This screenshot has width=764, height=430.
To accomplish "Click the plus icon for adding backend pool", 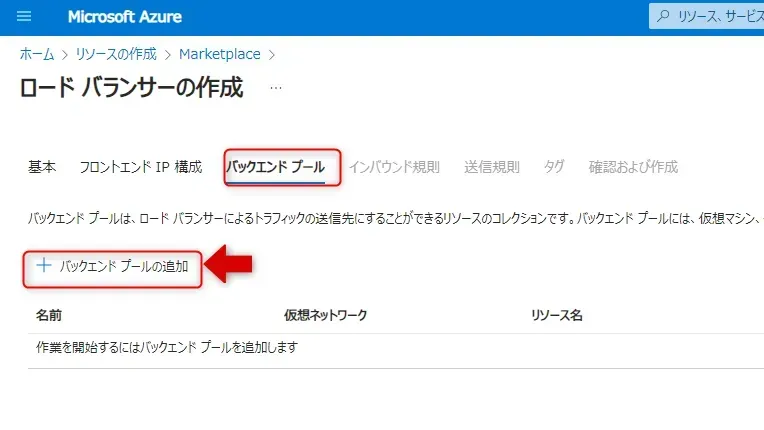I will pyautogui.click(x=43, y=266).
